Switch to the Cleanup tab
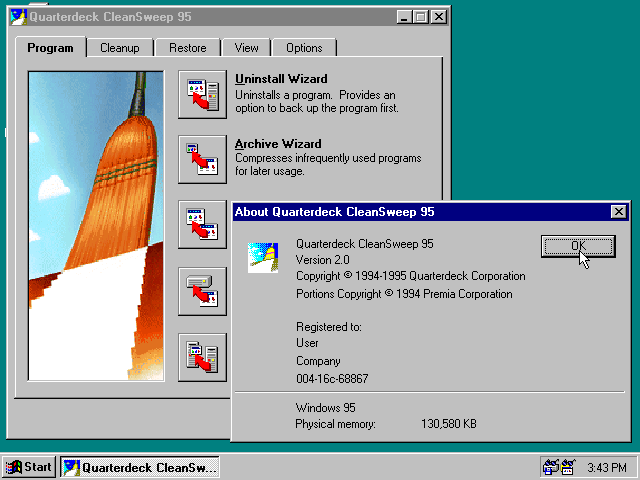Screen dimensions: 640x480 tap(120, 48)
